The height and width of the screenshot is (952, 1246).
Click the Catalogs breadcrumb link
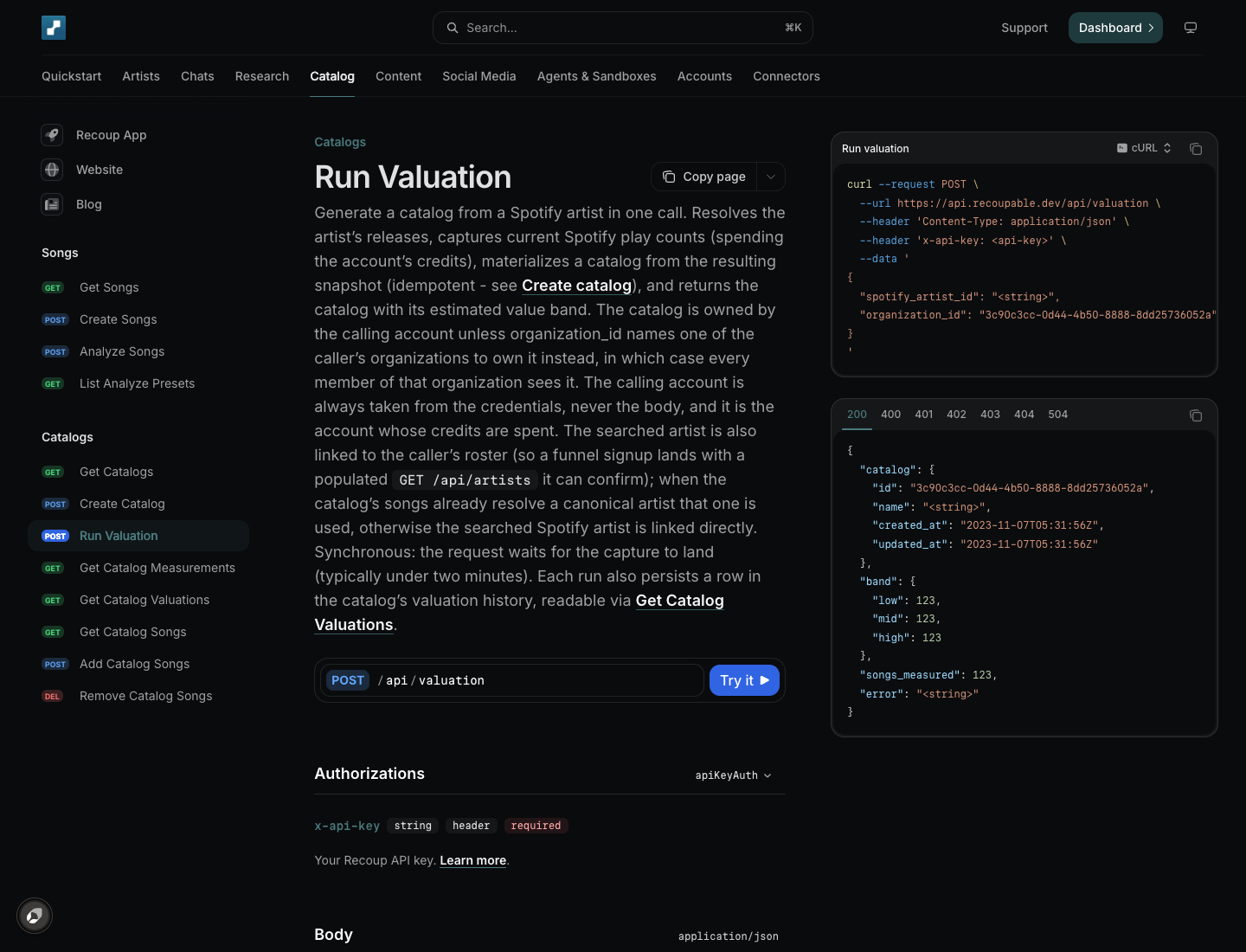pyautogui.click(x=340, y=142)
